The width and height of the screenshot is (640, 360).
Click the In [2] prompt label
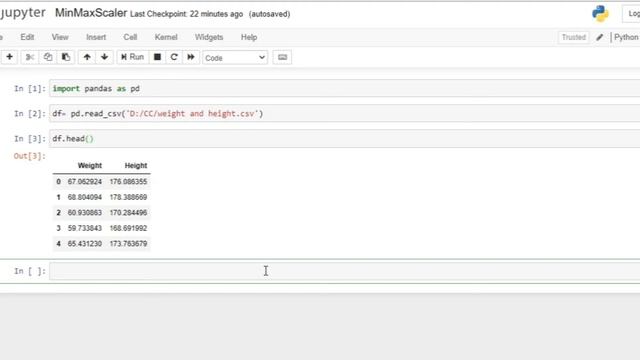click(x=30, y=113)
